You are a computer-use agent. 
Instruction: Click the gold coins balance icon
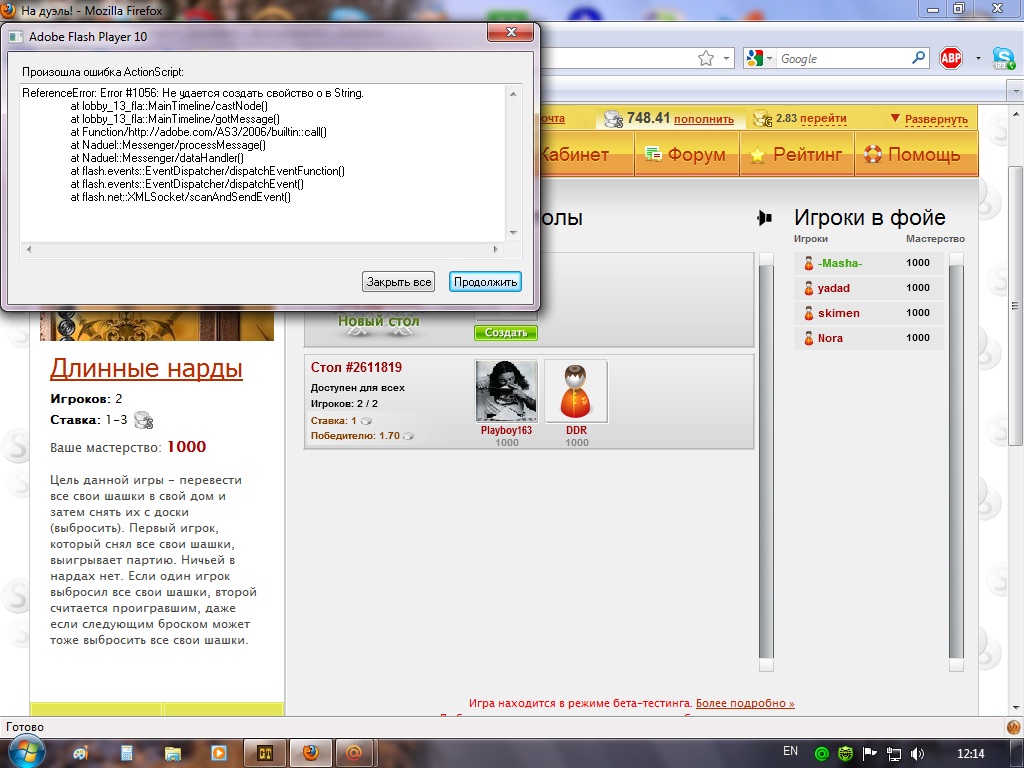coord(762,119)
